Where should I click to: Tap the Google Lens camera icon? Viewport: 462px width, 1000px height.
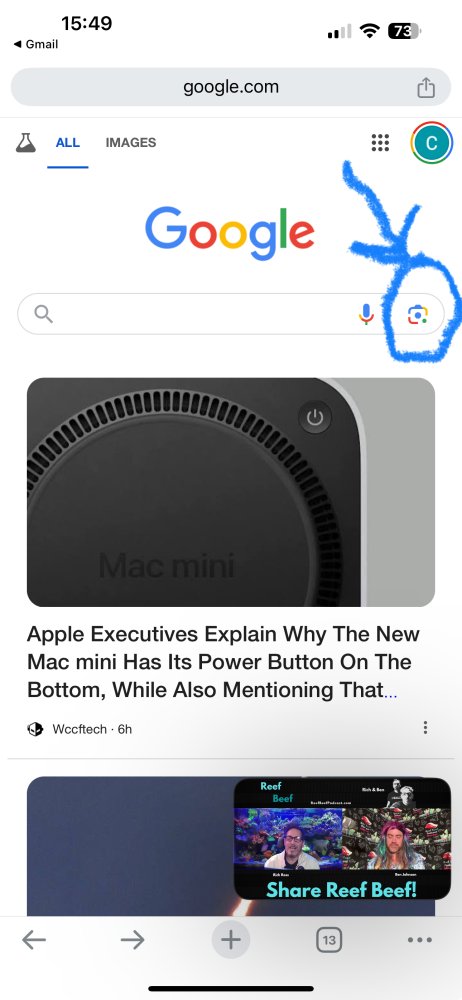[417, 314]
